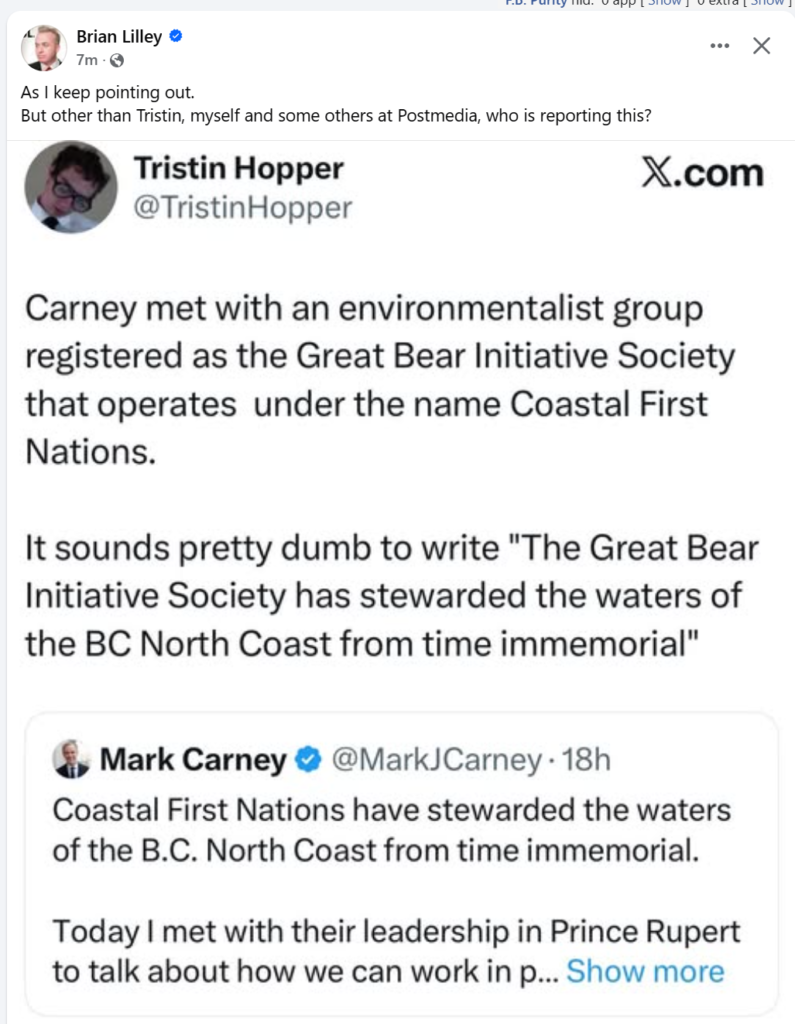Hide this post with the X button
Screen dimensions: 795x1024
tap(761, 46)
